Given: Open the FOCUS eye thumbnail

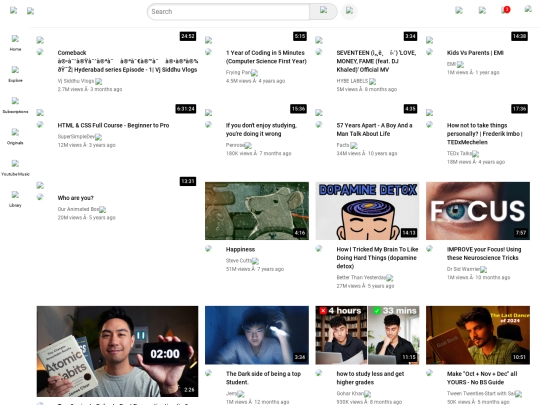Looking at the screenshot, I should pyautogui.click(x=478, y=211).
